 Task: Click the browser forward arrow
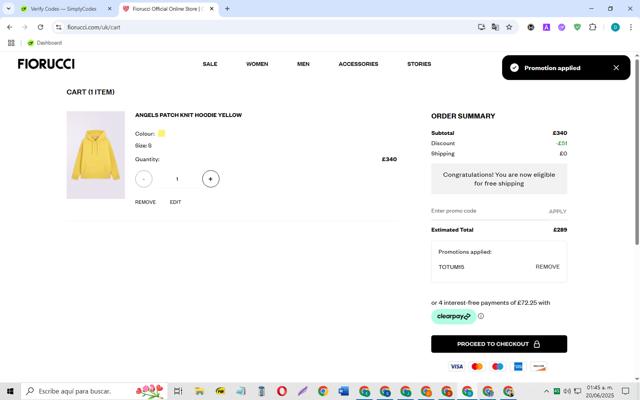coord(25,27)
